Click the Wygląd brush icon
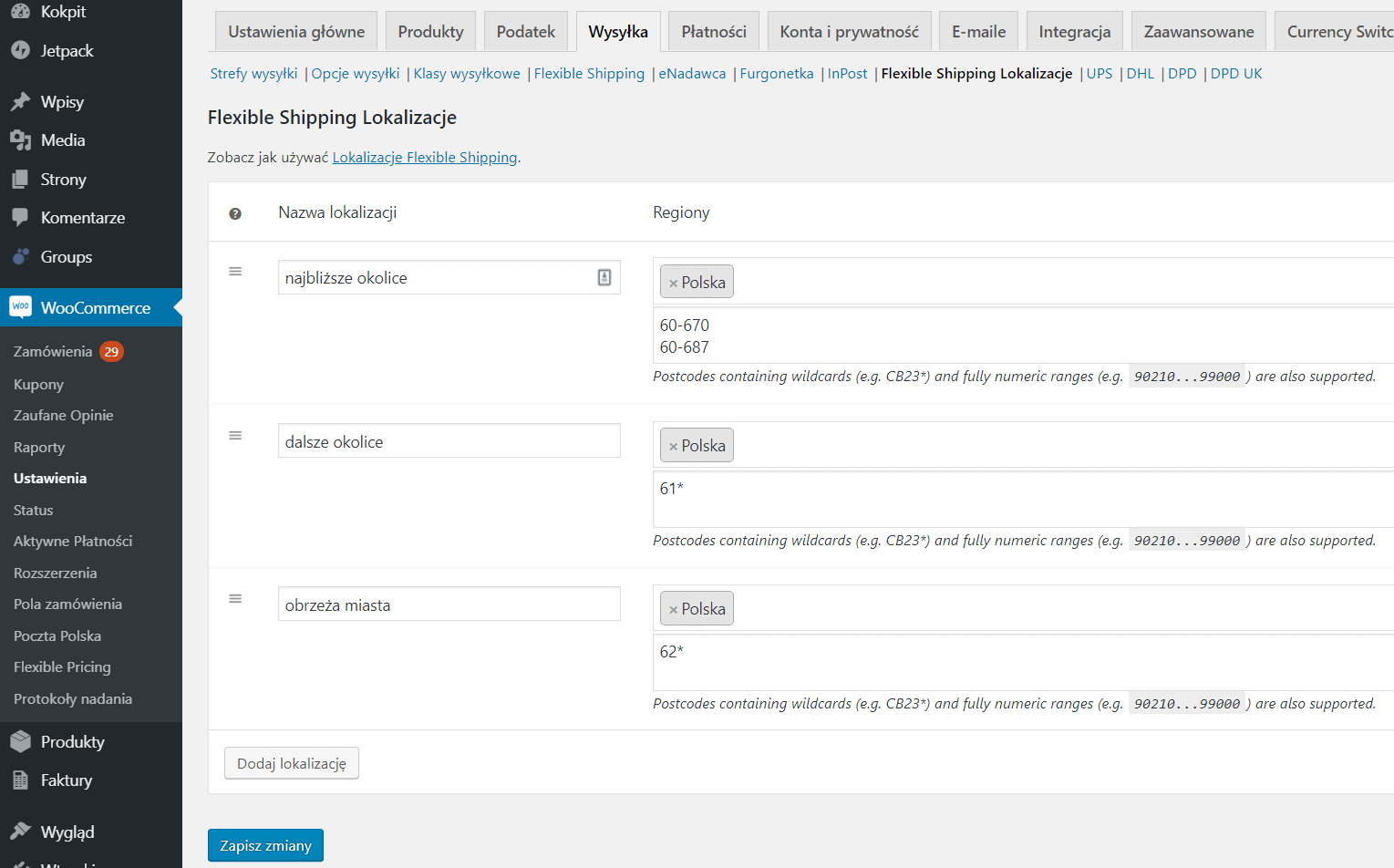The height and width of the screenshot is (868, 1394). (20, 832)
